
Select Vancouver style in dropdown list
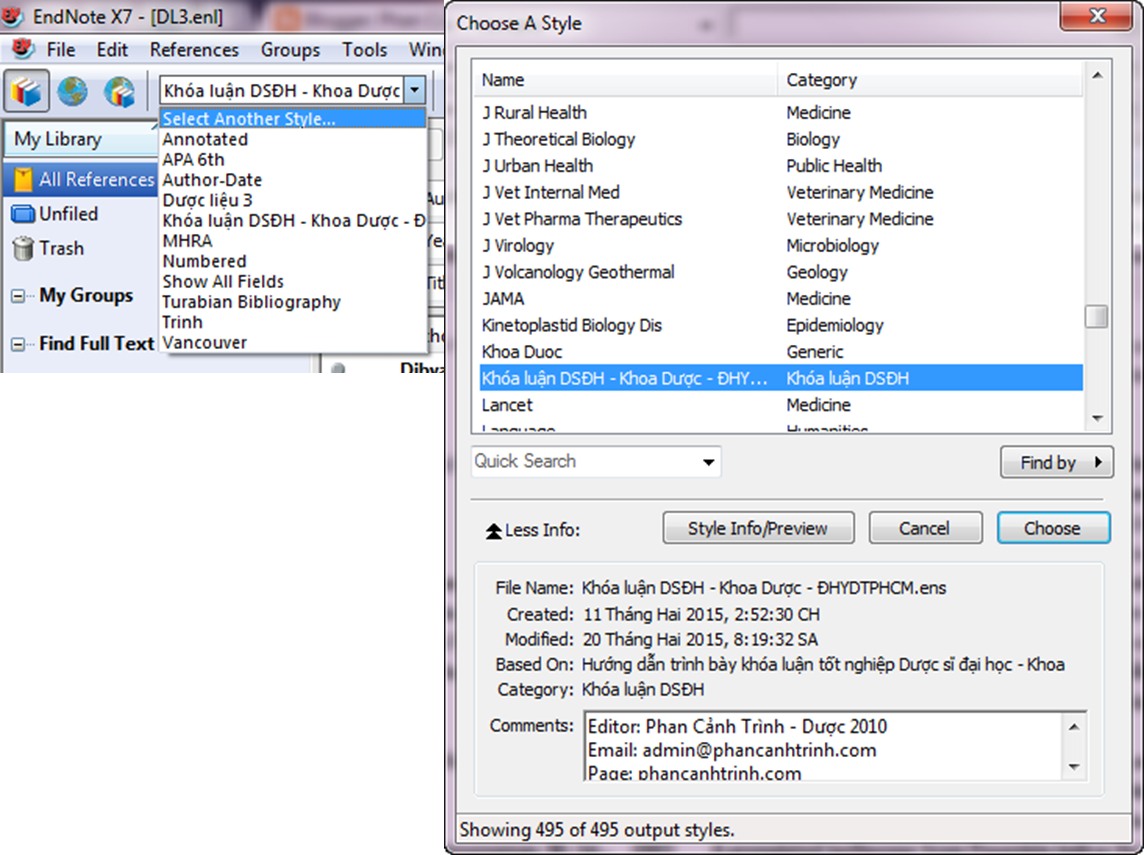click(x=293, y=343)
